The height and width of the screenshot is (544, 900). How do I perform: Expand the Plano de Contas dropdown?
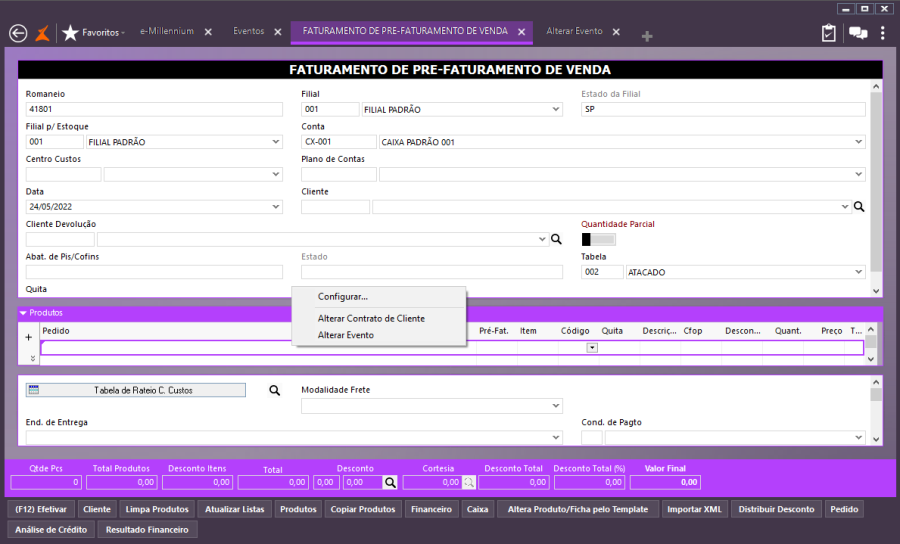[x=859, y=174]
